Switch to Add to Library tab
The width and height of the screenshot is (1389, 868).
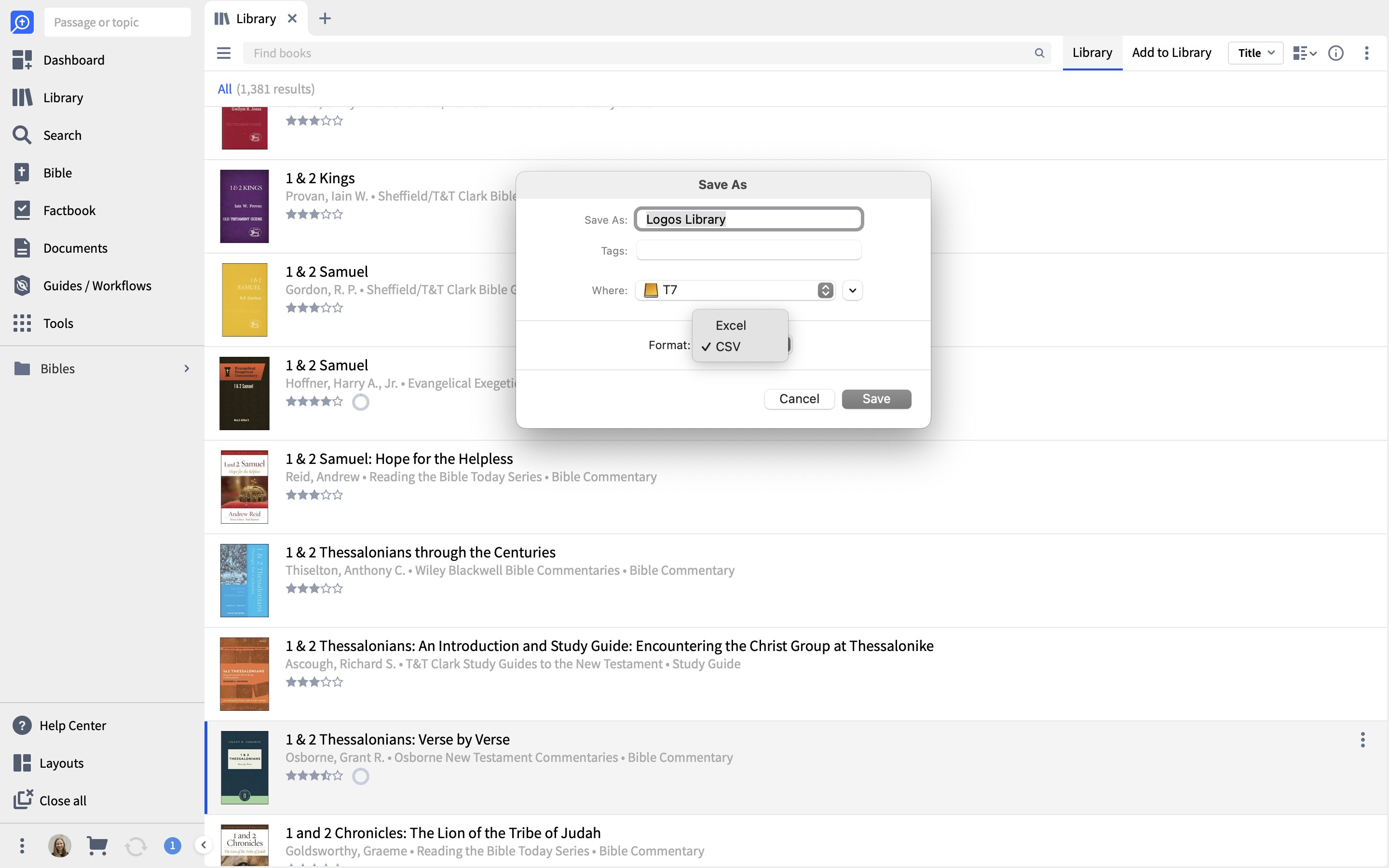click(1171, 52)
